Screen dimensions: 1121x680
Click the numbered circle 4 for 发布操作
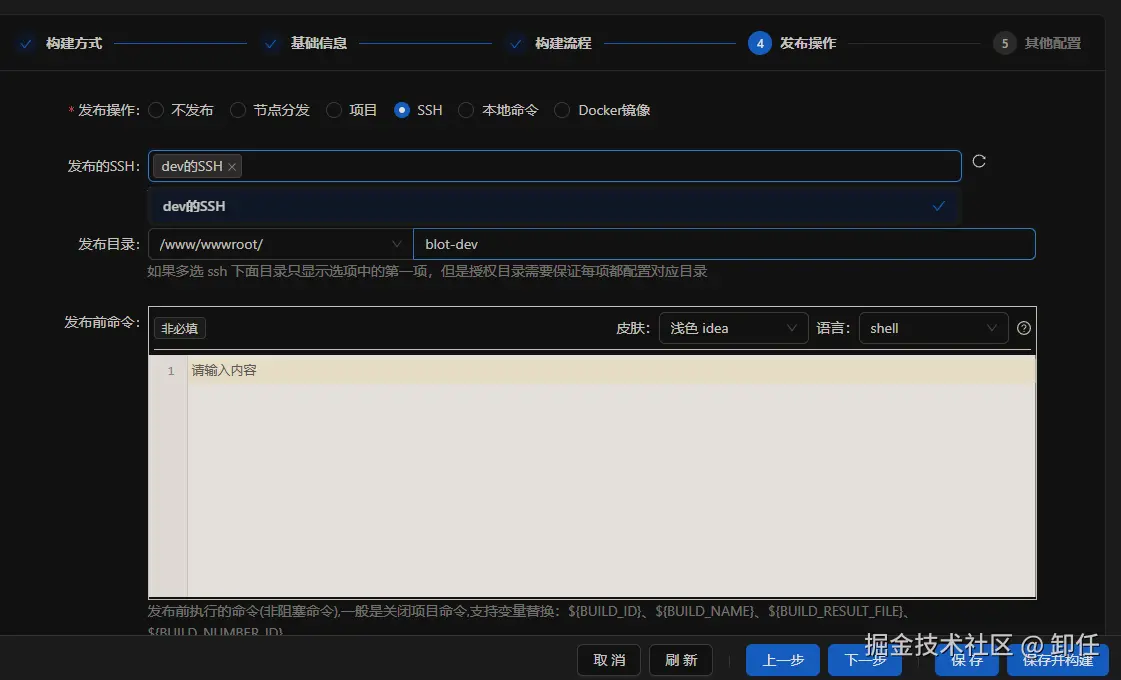point(759,43)
